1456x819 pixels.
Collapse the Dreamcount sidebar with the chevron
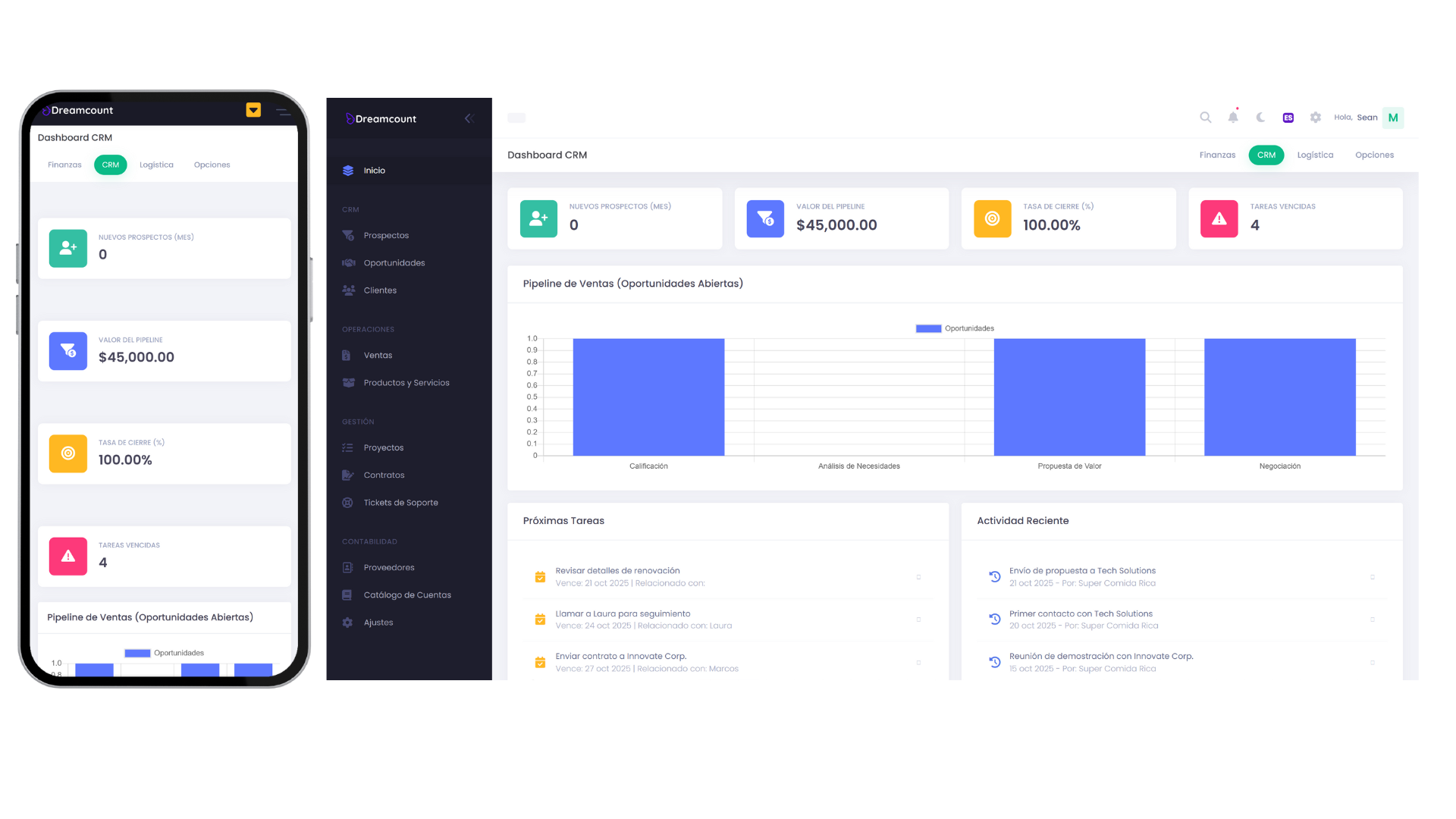pyautogui.click(x=469, y=118)
